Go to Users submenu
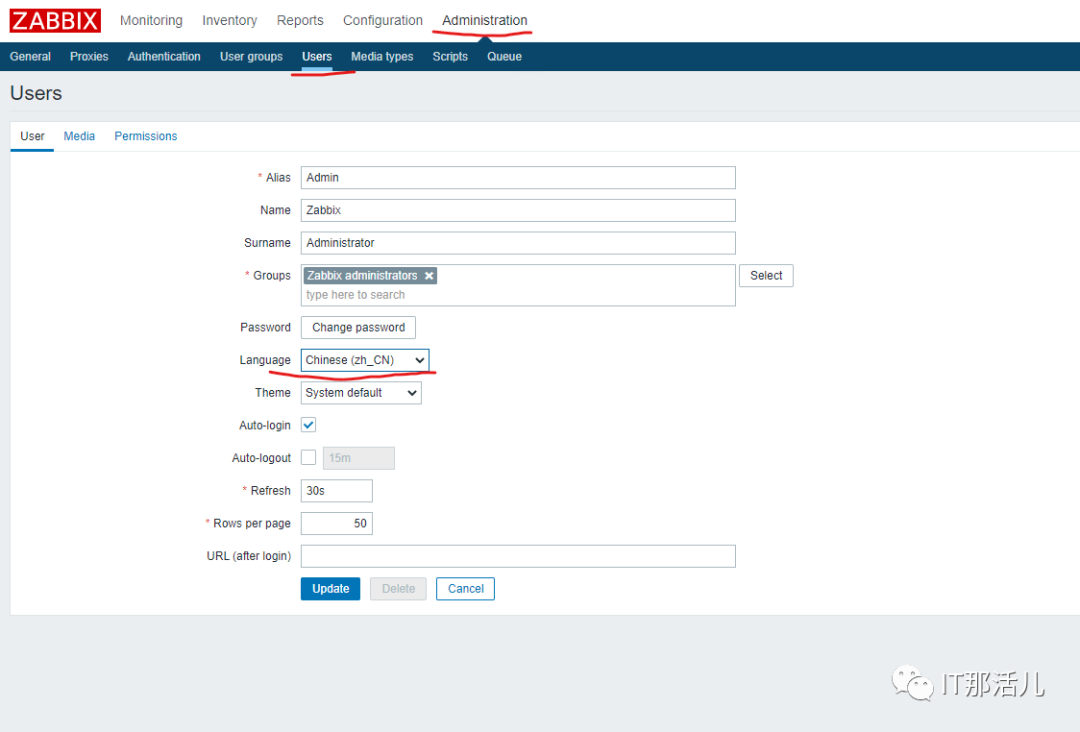The width and height of the screenshot is (1080, 732). (x=317, y=56)
